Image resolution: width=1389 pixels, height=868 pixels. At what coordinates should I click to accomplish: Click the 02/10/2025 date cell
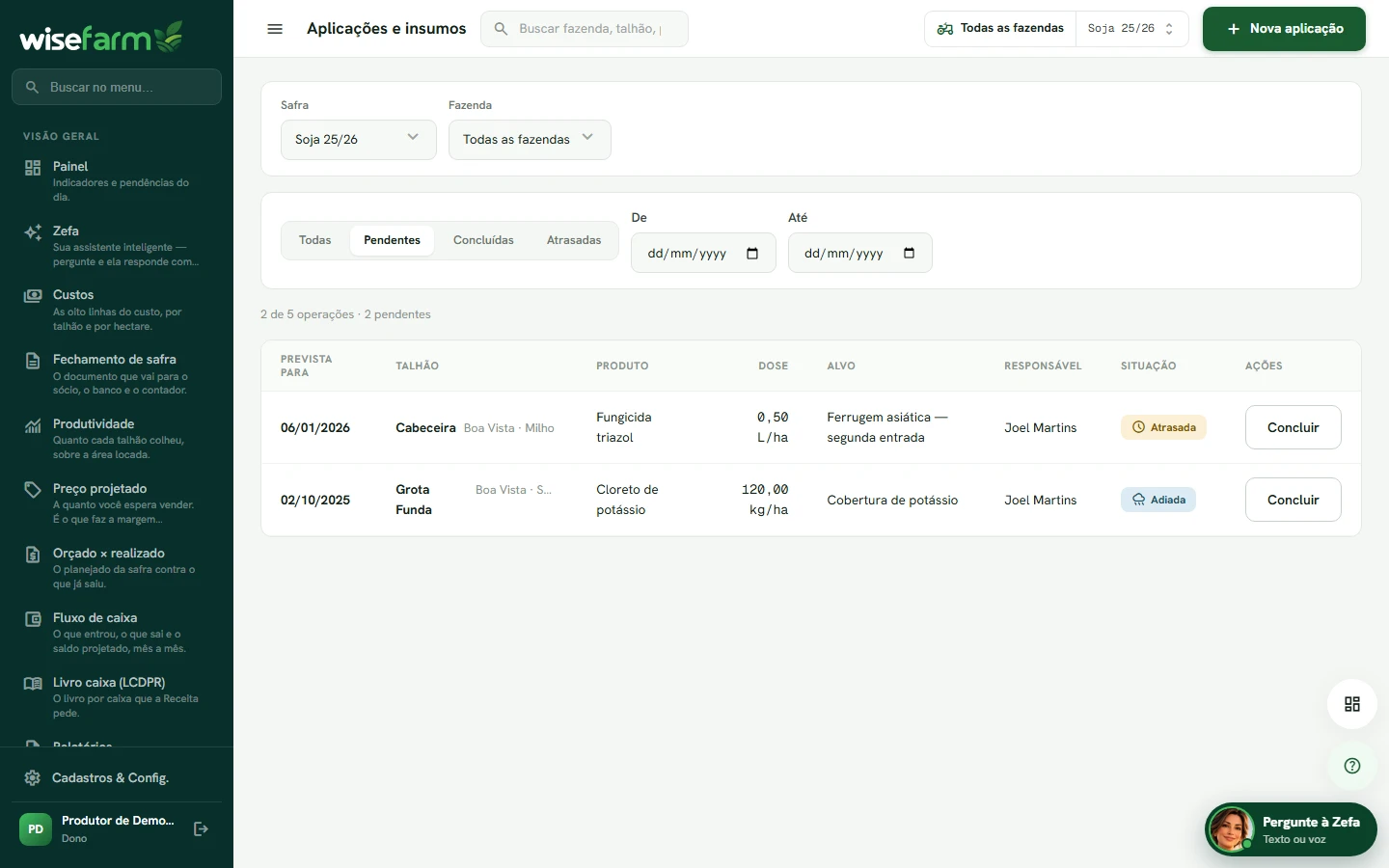coord(315,500)
